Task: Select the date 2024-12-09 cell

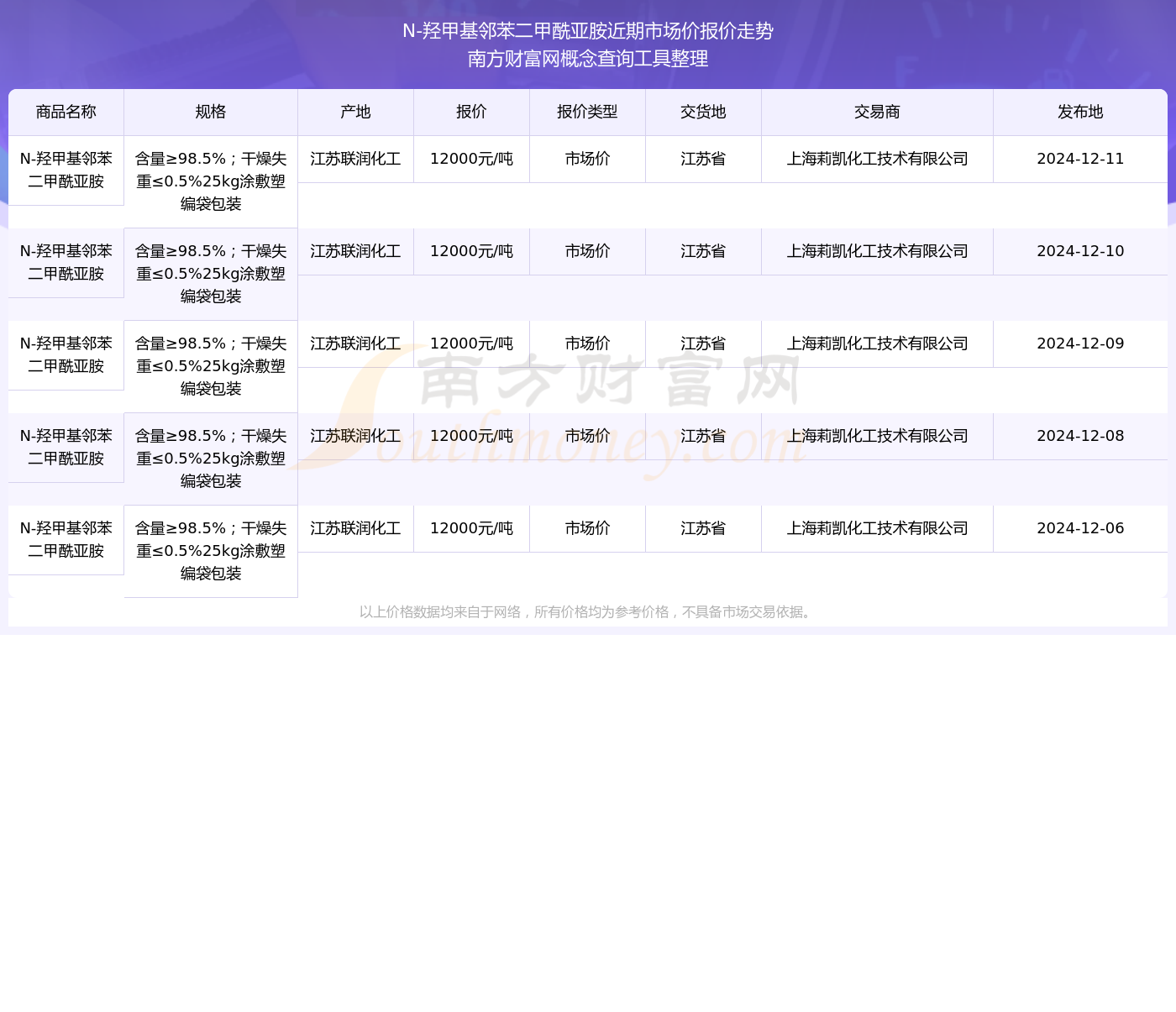Action: click(x=1080, y=343)
